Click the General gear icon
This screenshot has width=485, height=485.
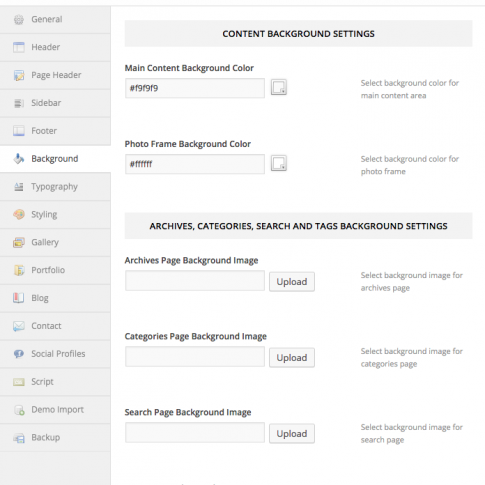(19, 19)
